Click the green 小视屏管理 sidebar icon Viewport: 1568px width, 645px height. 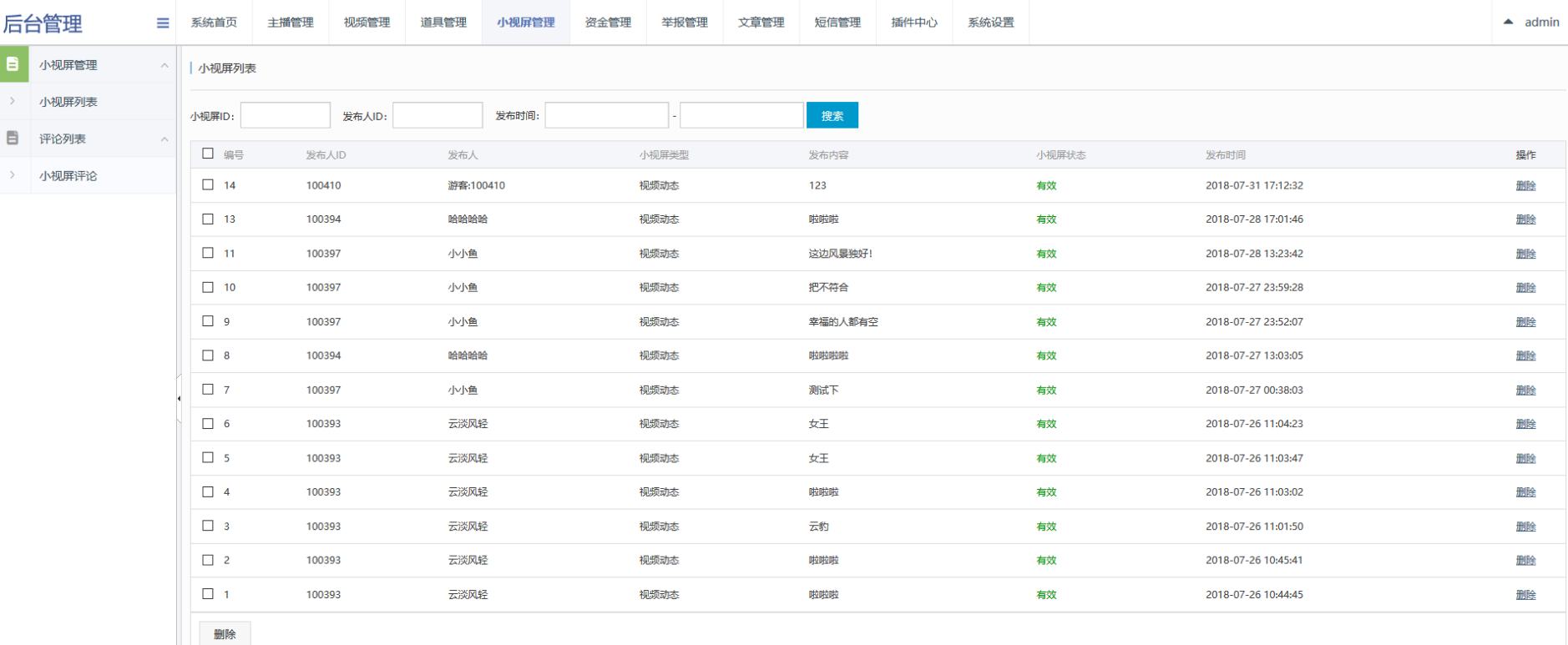click(13, 64)
